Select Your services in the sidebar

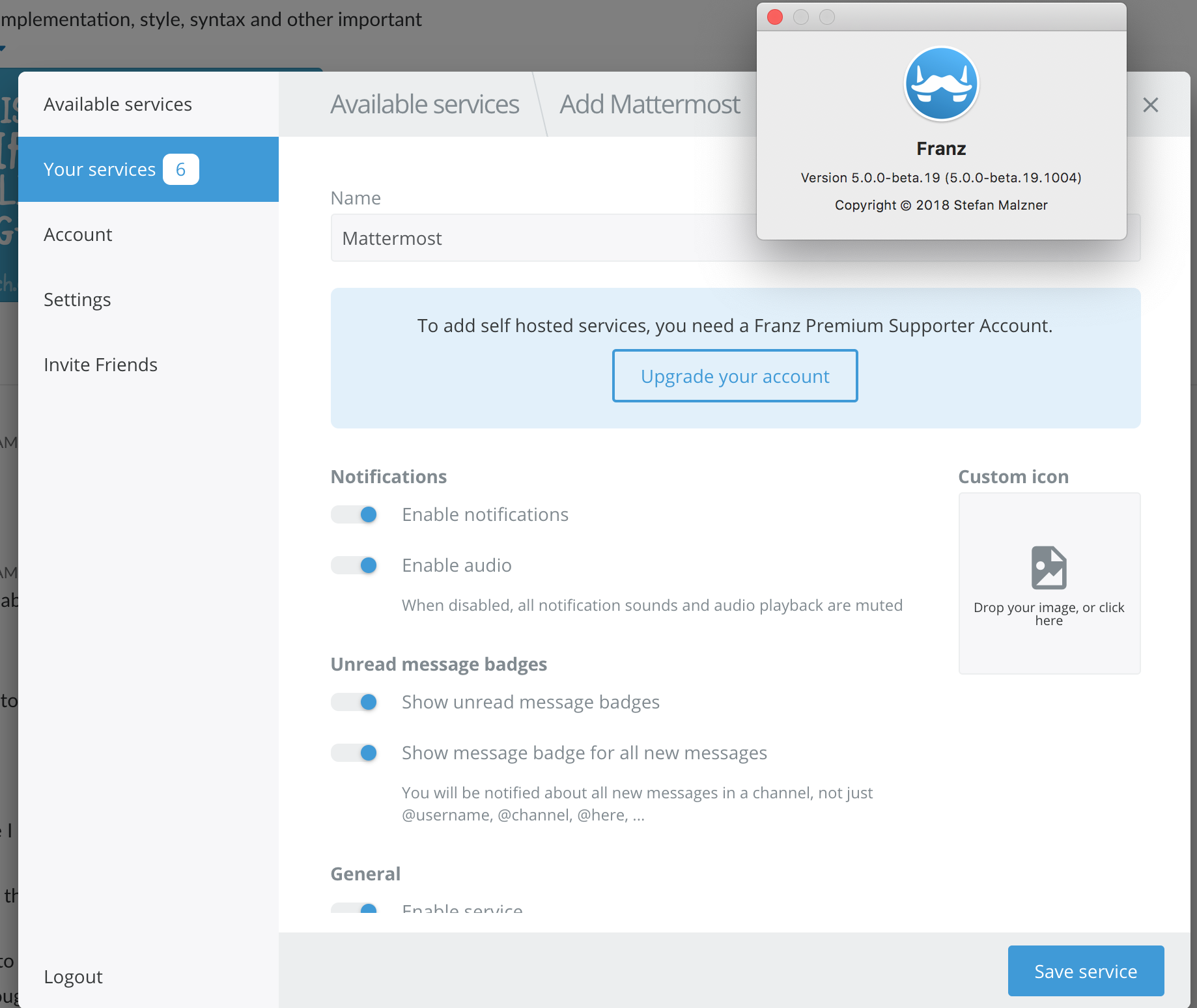[148, 169]
